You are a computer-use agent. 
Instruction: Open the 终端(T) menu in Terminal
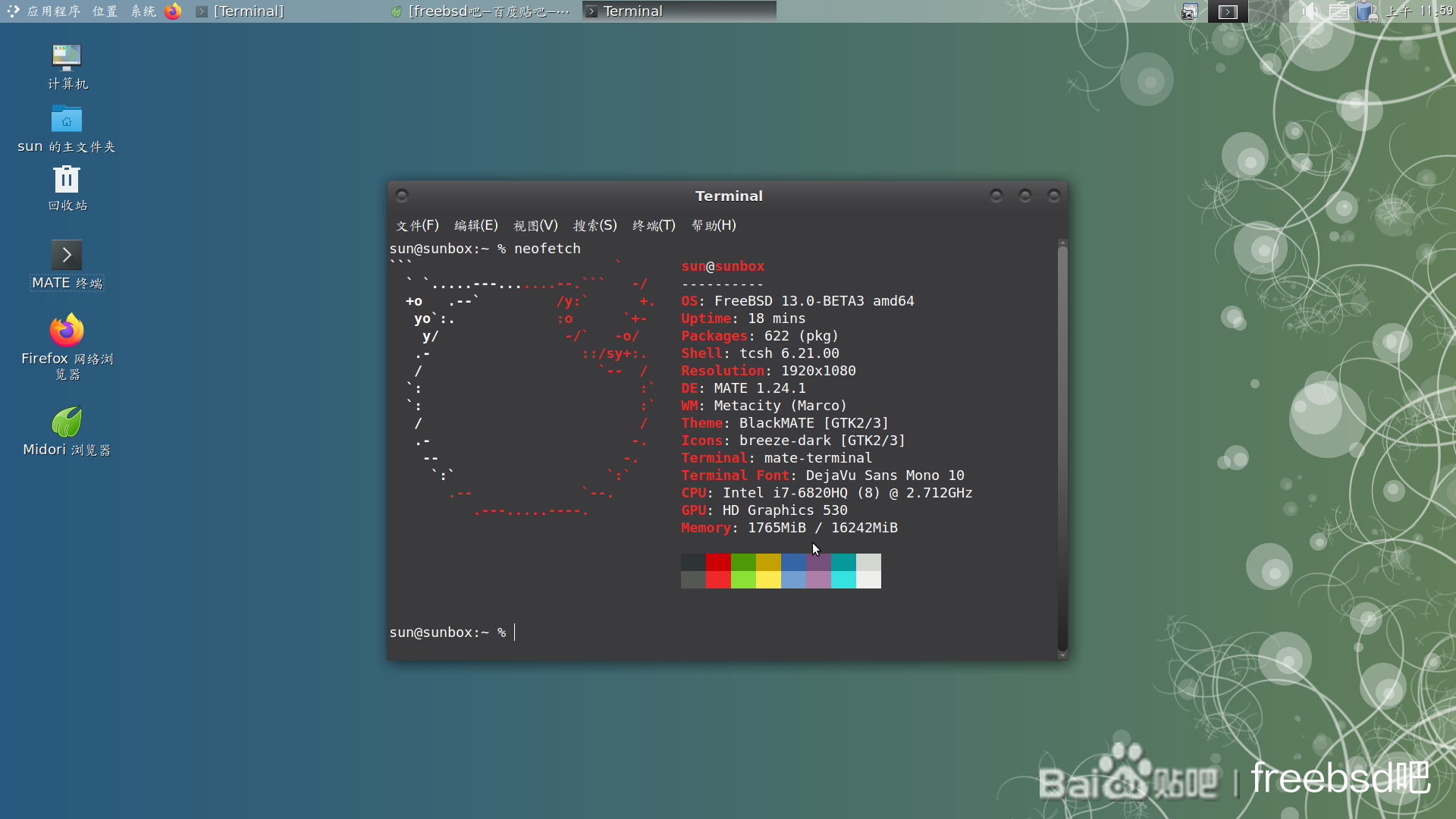654,225
